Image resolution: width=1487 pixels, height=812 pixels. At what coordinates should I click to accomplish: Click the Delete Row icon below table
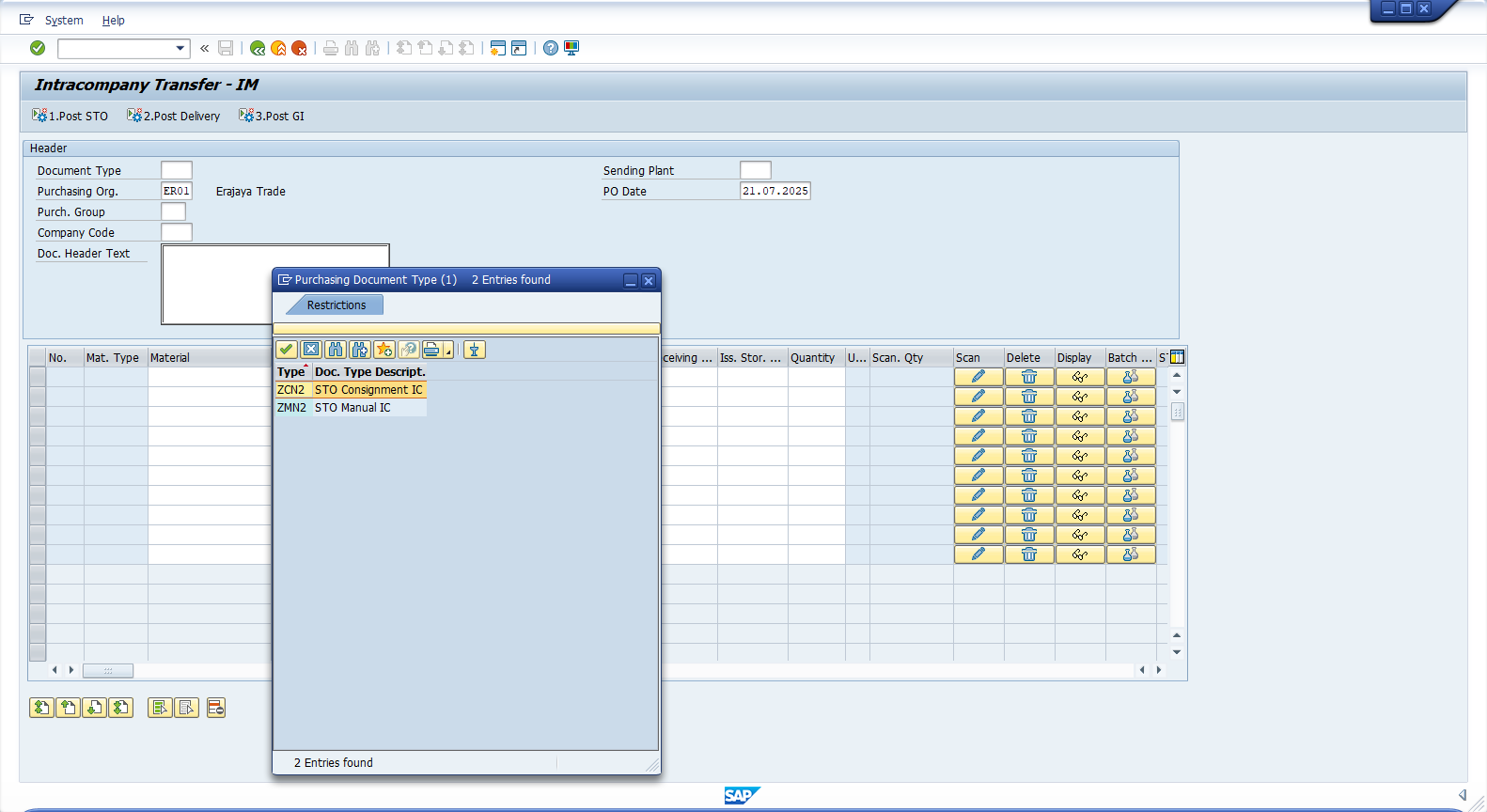[x=216, y=708]
